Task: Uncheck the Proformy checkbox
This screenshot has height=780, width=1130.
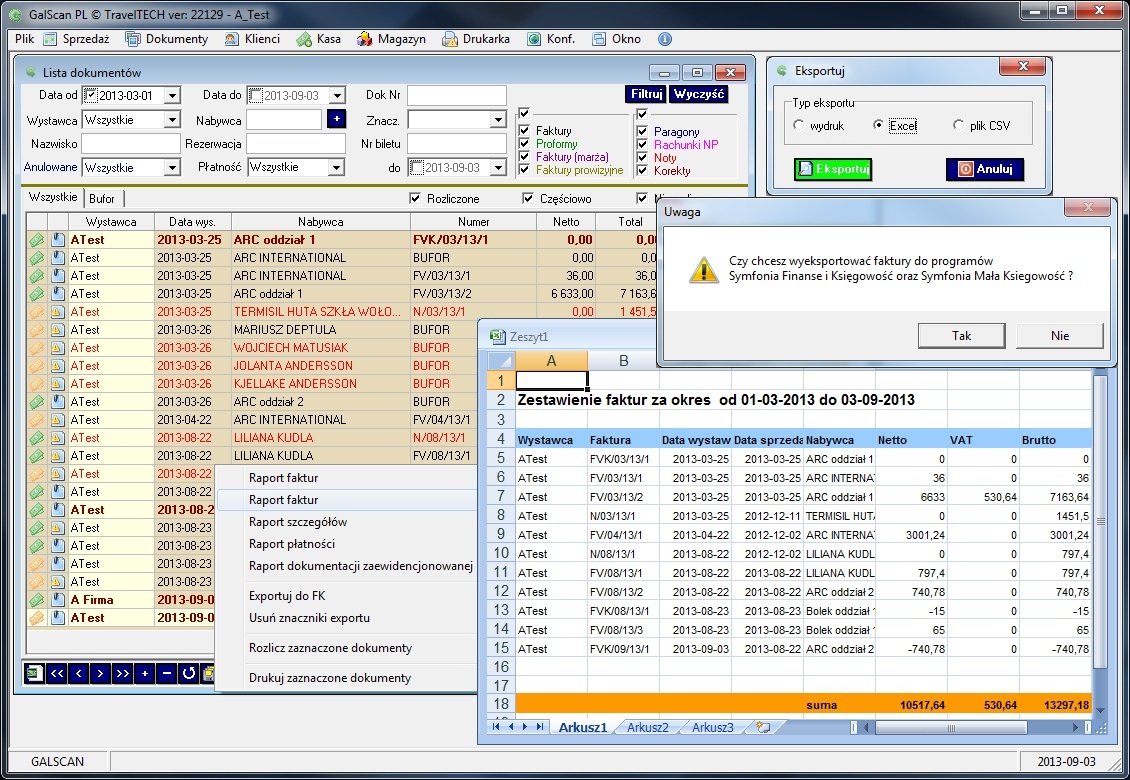Action: (525, 143)
